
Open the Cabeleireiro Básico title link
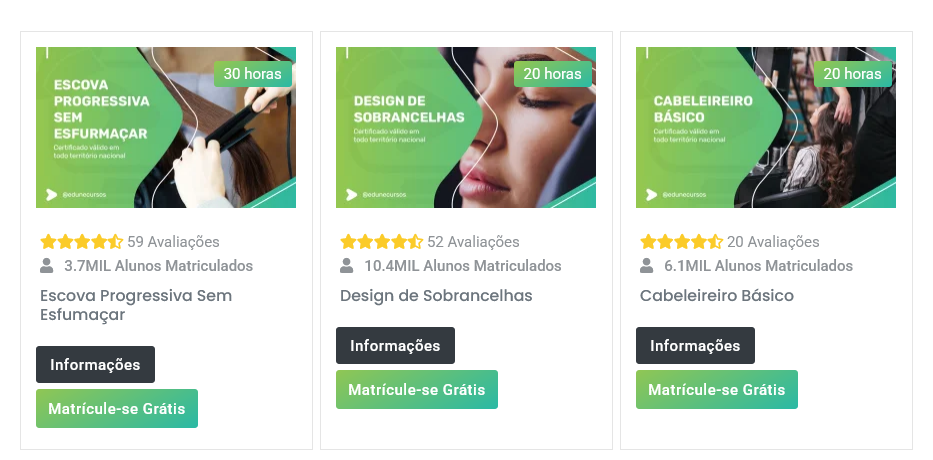click(716, 296)
